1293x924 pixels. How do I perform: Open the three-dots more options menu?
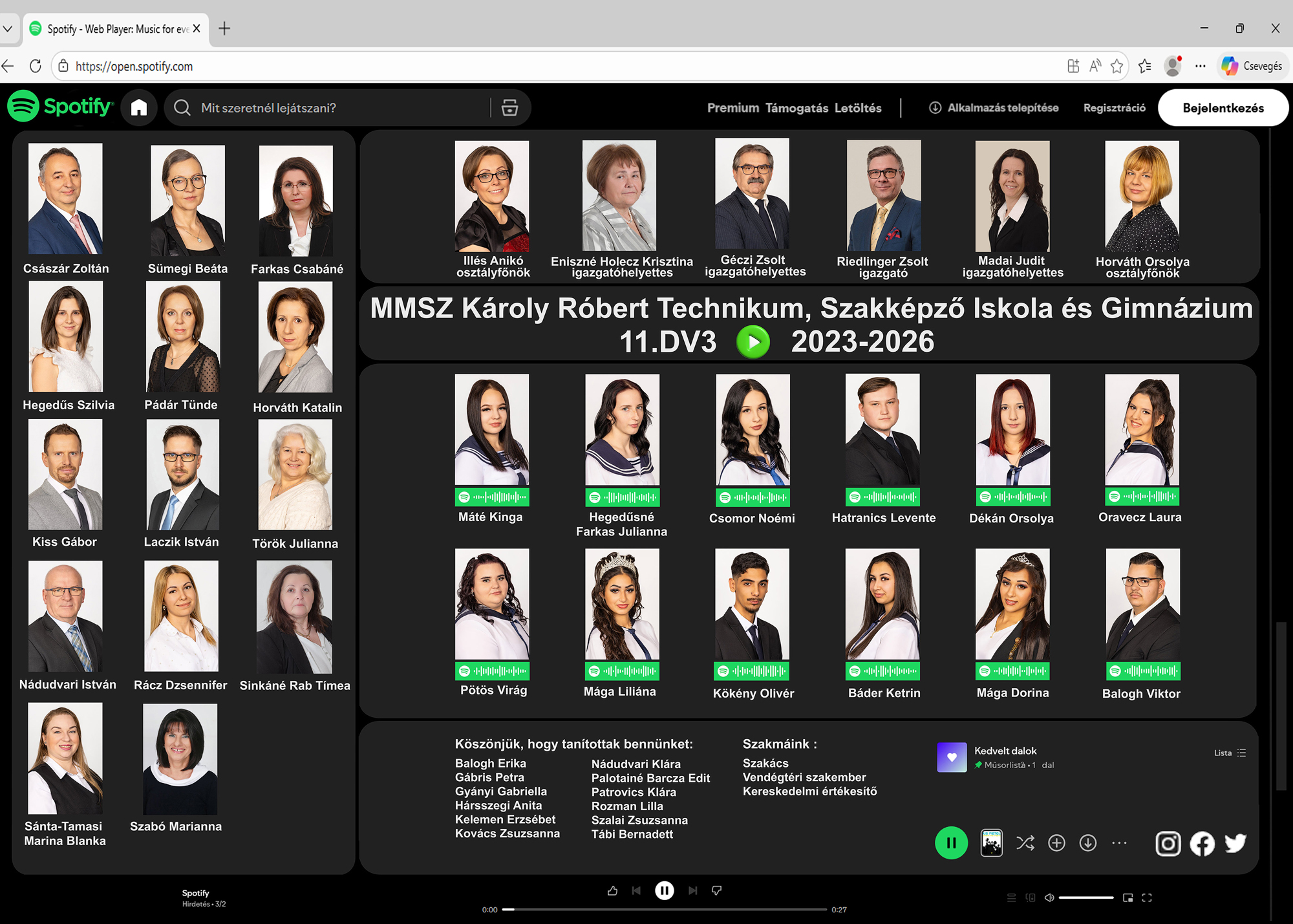[1119, 843]
